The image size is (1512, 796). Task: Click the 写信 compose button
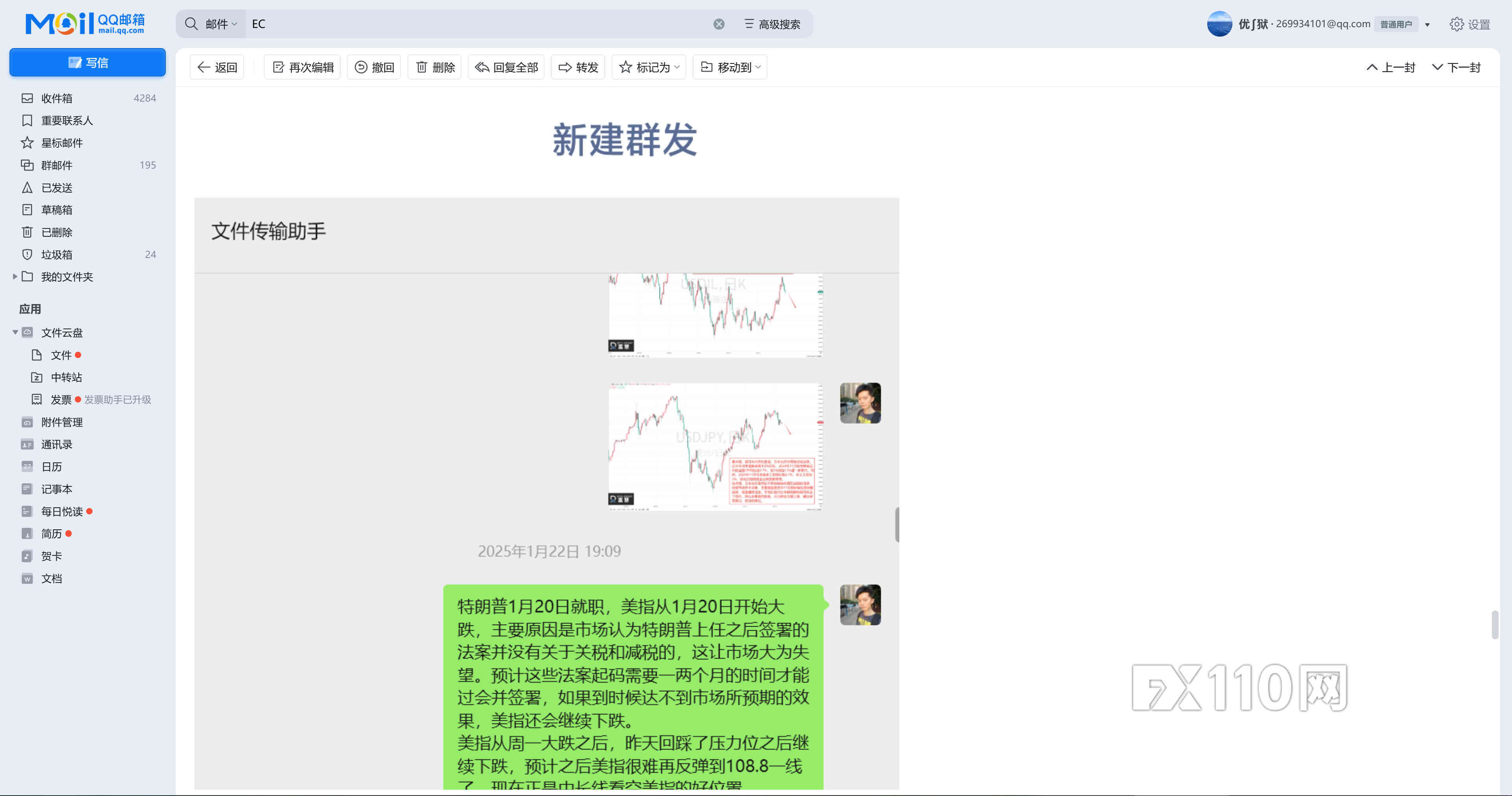coord(87,62)
